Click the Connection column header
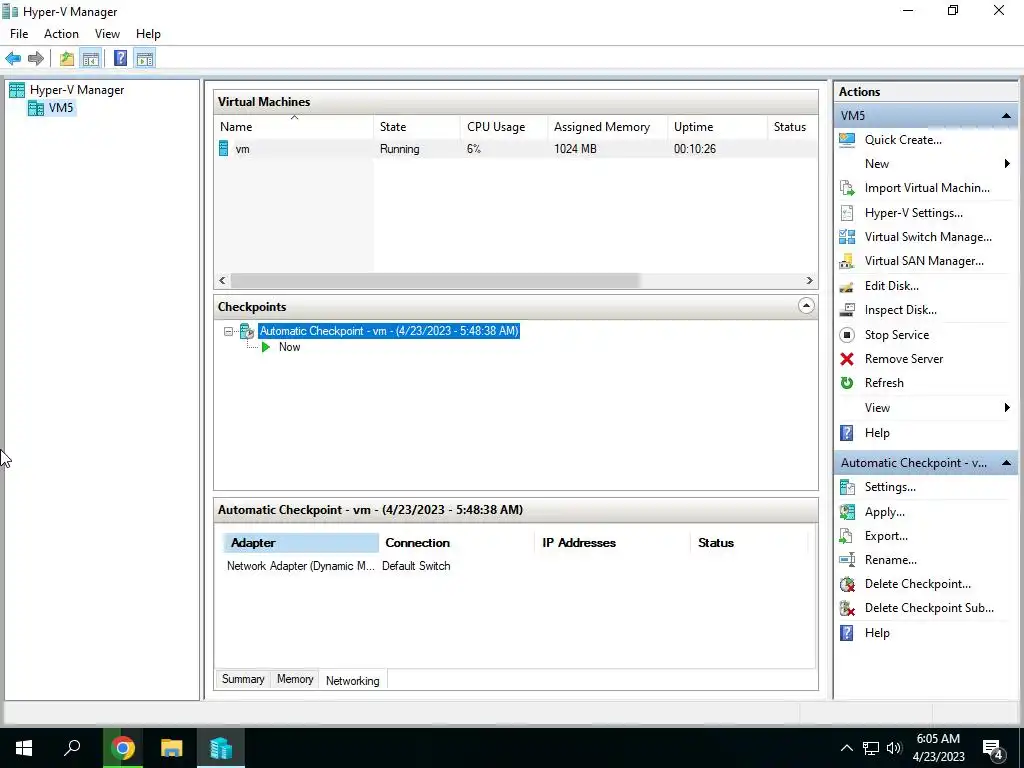The image size is (1024, 768). point(456,543)
